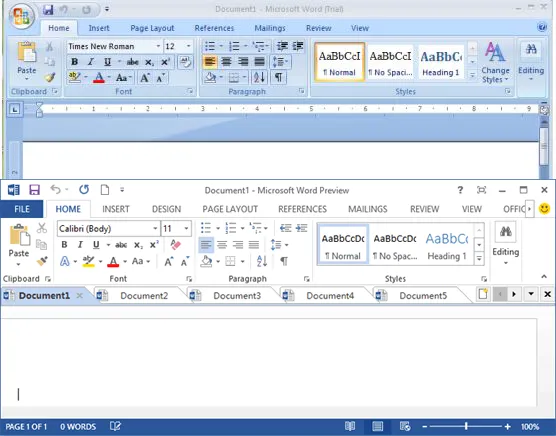Click smiley feedback icon in Word Preview ribbon
Viewport: 556px width, 436px height.
[x=544, y=208]
